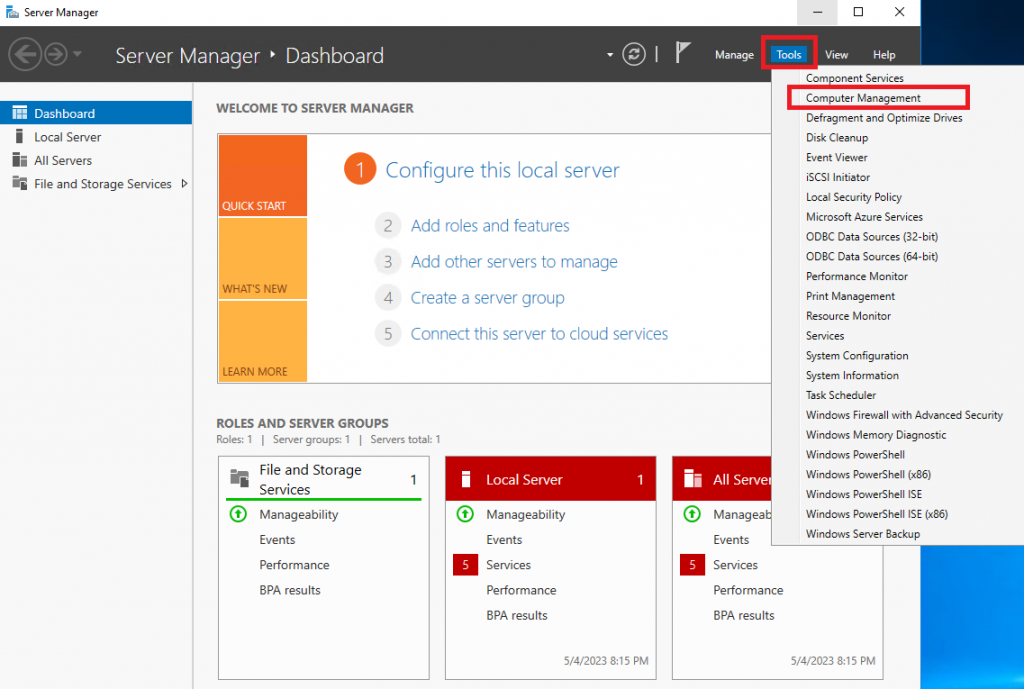This screenshot has width=1024, height=689.
Task: Launch Windows PowerShell ISE (x86) entry
Action: coord(876,514)
